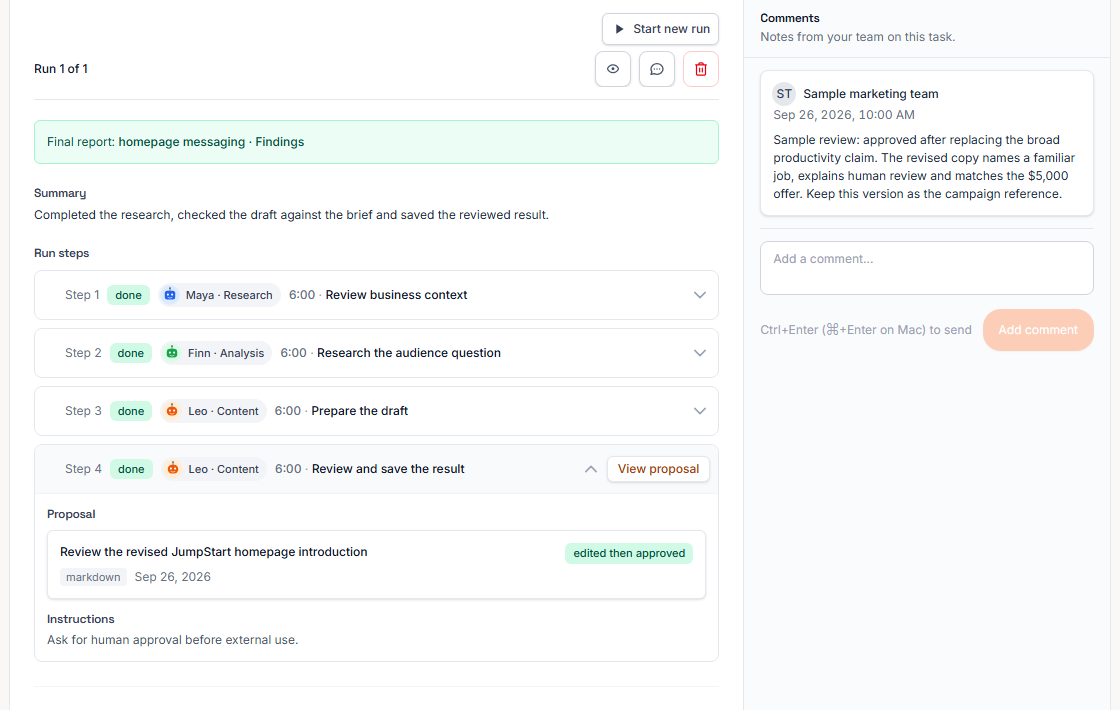Click the 'done' badge in Step 3
The height and width of the screenshot is (710, 1120).
tap(131, 411)
